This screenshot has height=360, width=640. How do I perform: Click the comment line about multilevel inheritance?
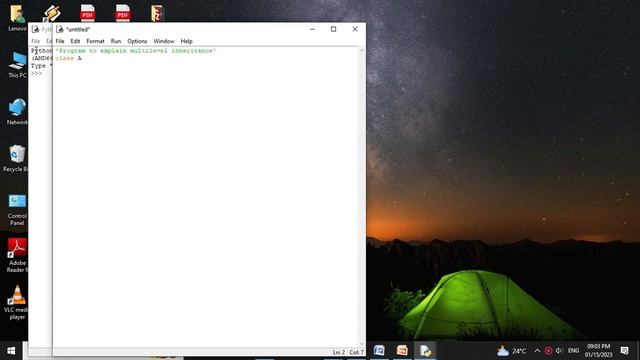click(136, 51)
